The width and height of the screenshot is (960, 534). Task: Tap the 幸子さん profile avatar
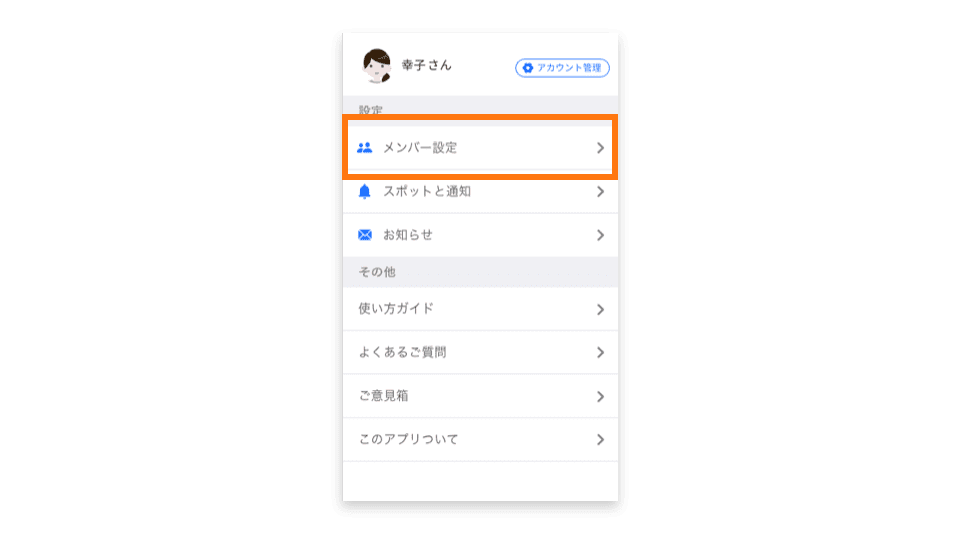377,66
